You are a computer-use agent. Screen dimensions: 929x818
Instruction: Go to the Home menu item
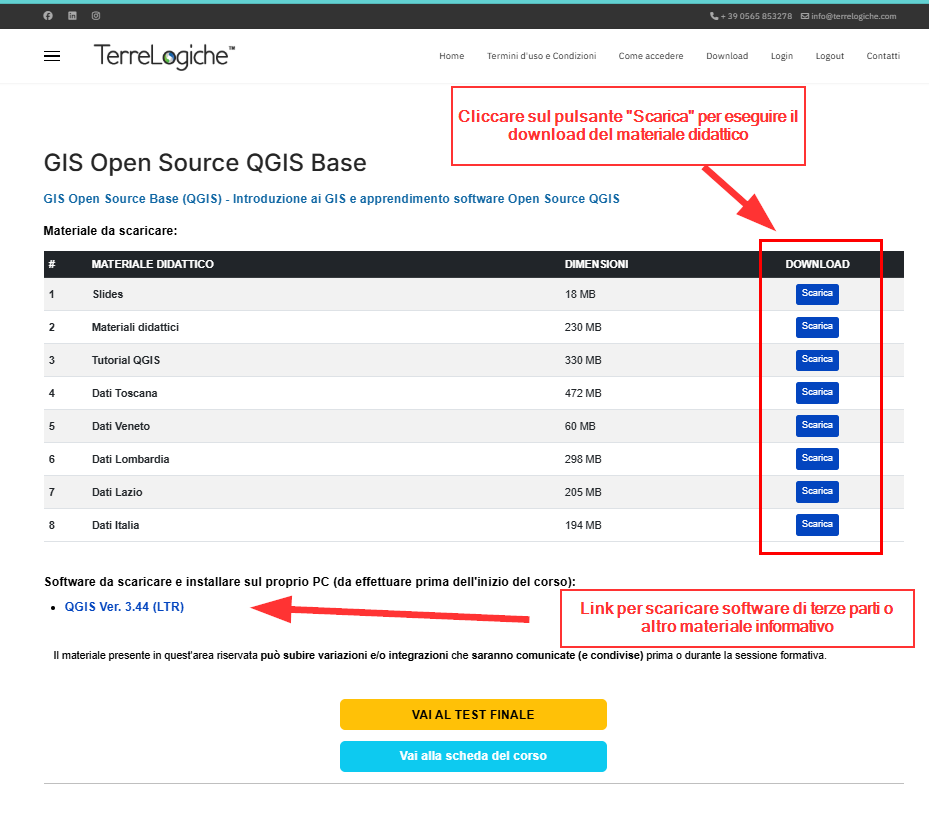451,56
